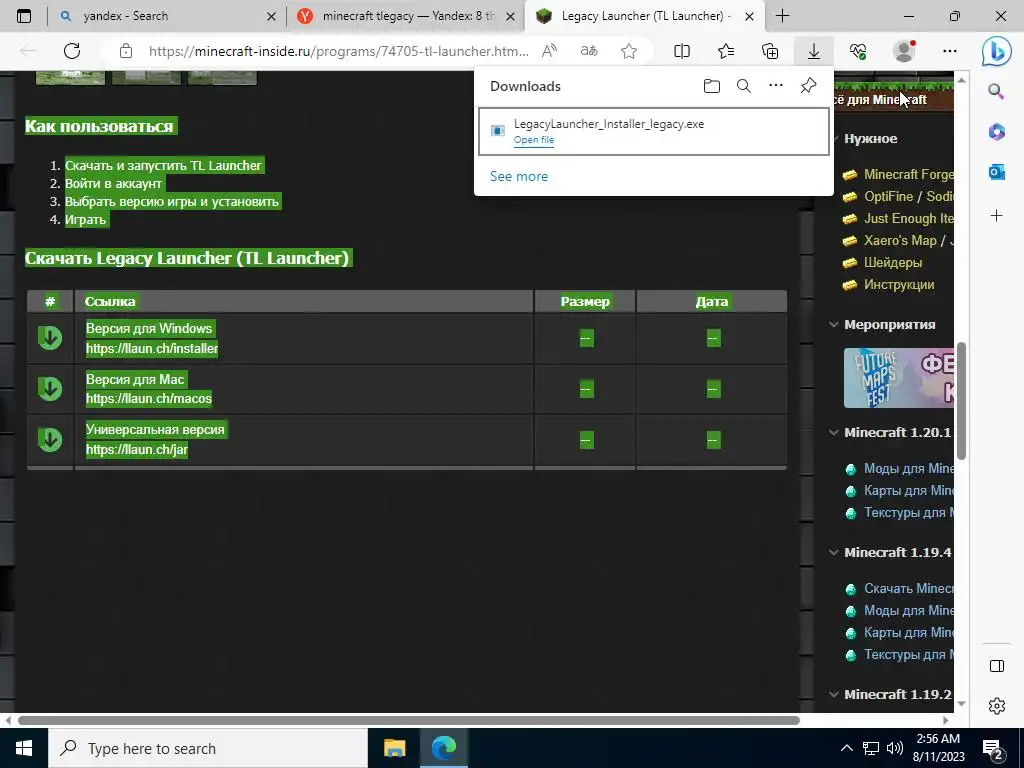Collapse the Minecraft 1.20.1 section
The width and height of the screenshot is (1024, 768).
(834, 432)
